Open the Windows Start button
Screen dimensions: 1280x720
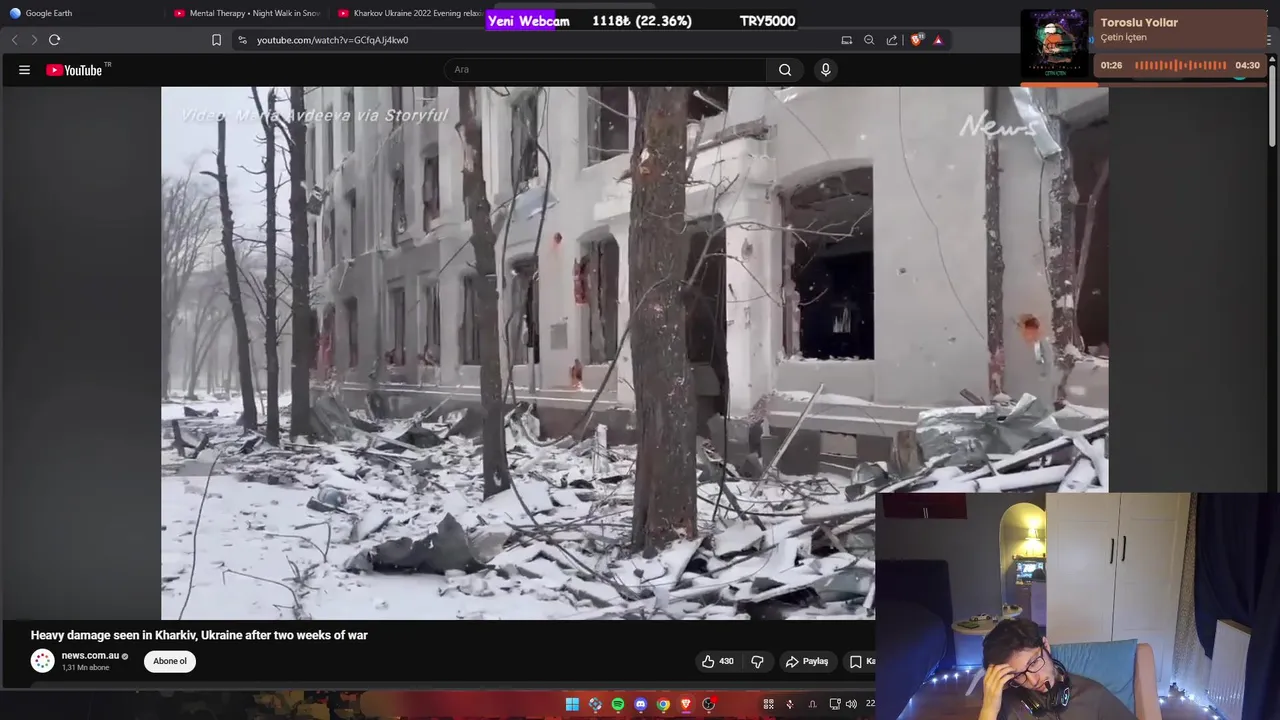click(x=572, y=704)
